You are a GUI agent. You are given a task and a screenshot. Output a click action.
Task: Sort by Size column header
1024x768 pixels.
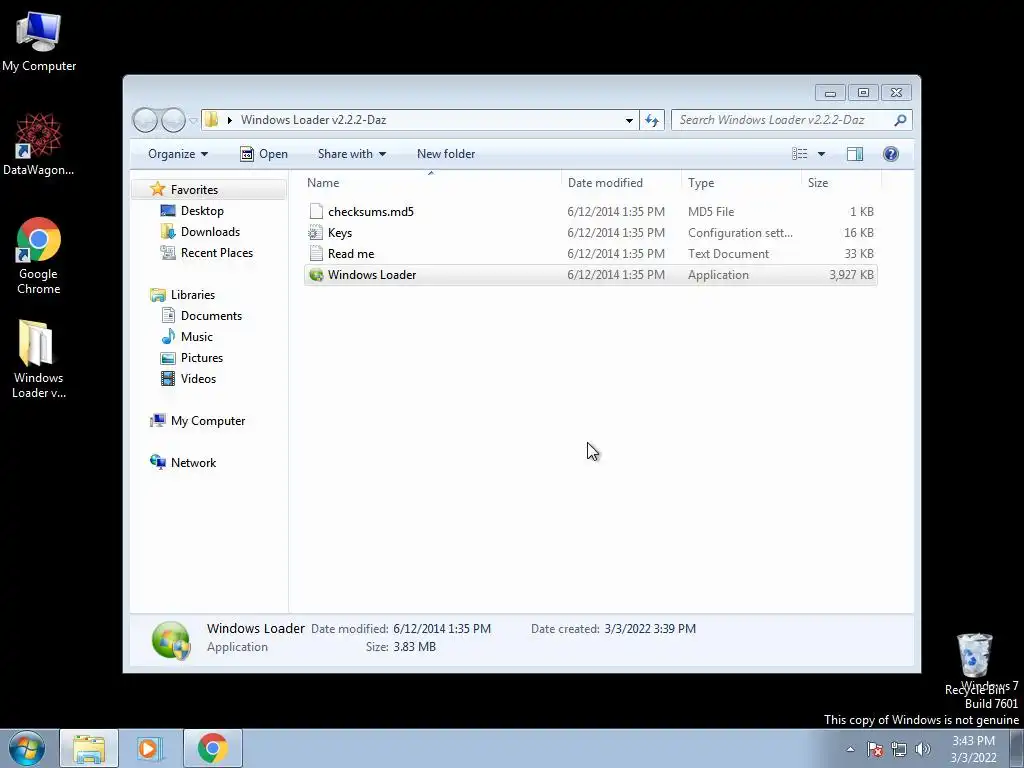(x=840, y=183)
